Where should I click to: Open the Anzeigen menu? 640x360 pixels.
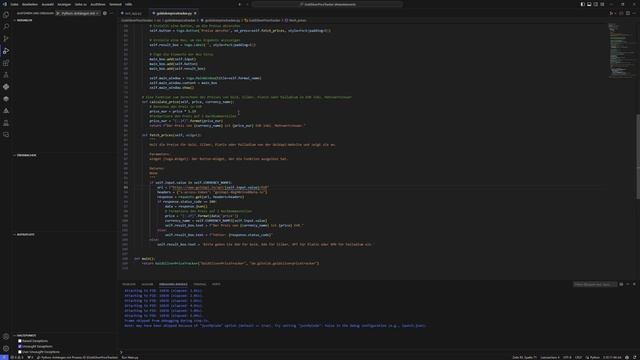point(64,4)
